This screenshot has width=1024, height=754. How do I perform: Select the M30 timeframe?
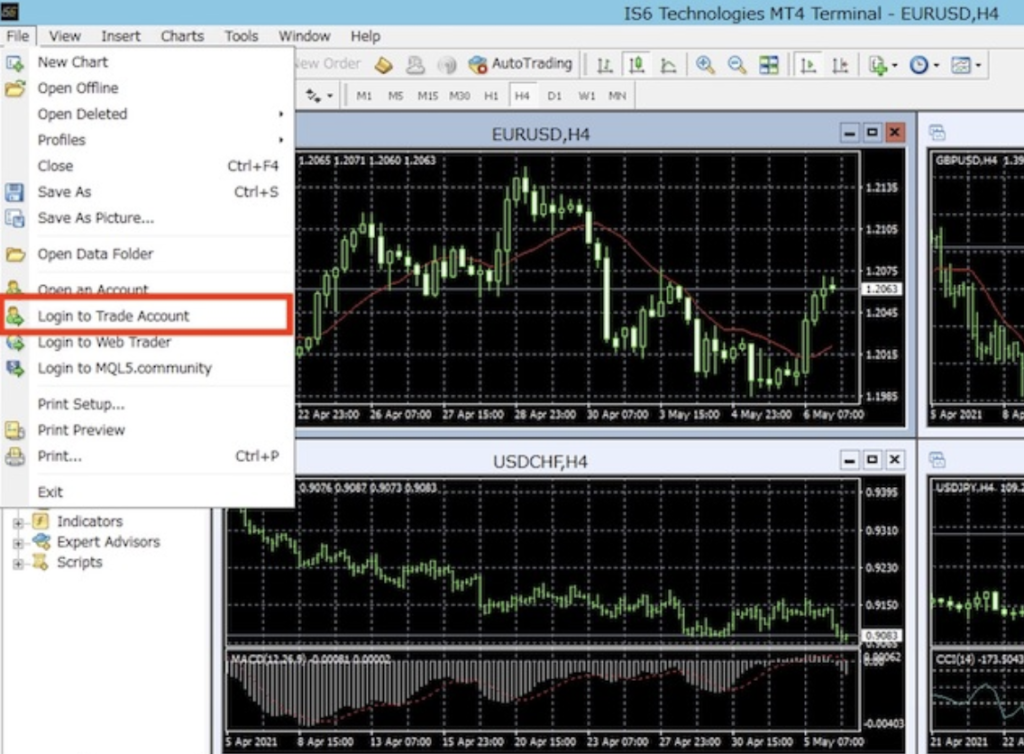(x=460, y=96)
